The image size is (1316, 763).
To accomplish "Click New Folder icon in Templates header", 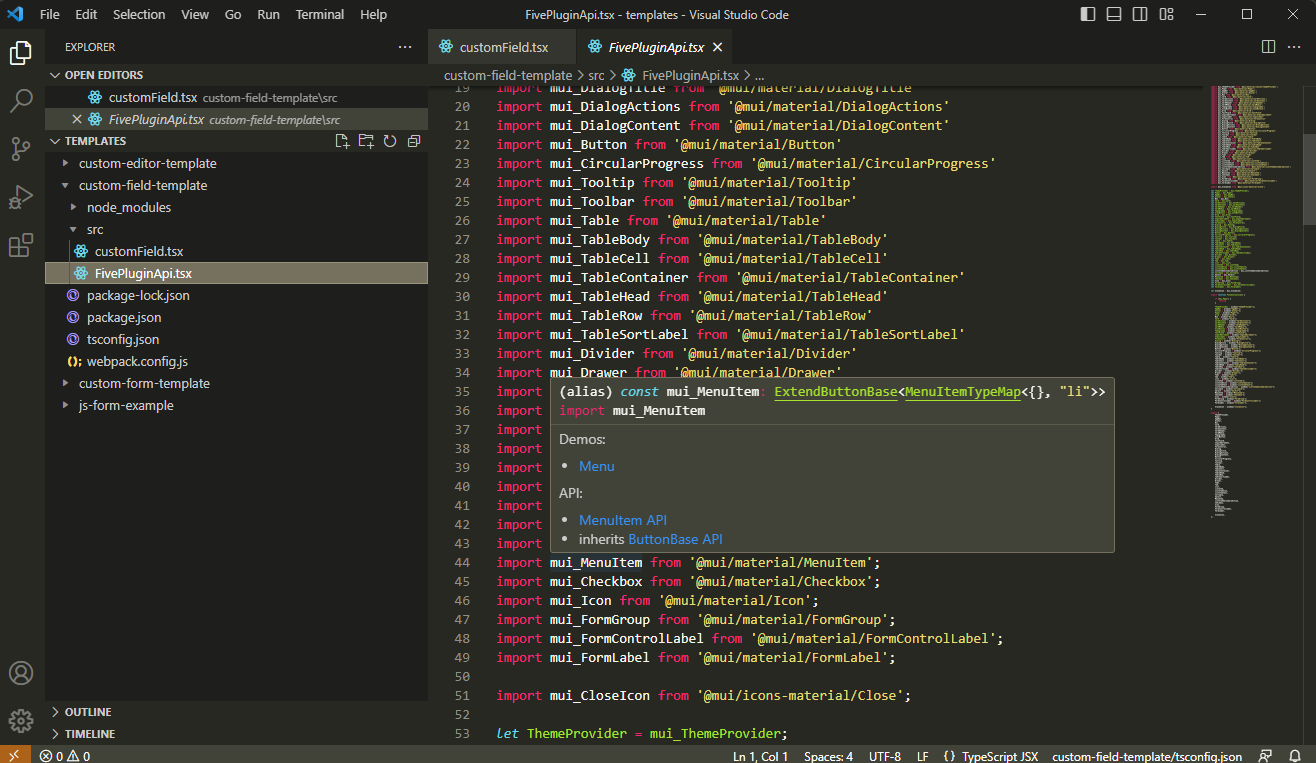I will pos(366,141).
